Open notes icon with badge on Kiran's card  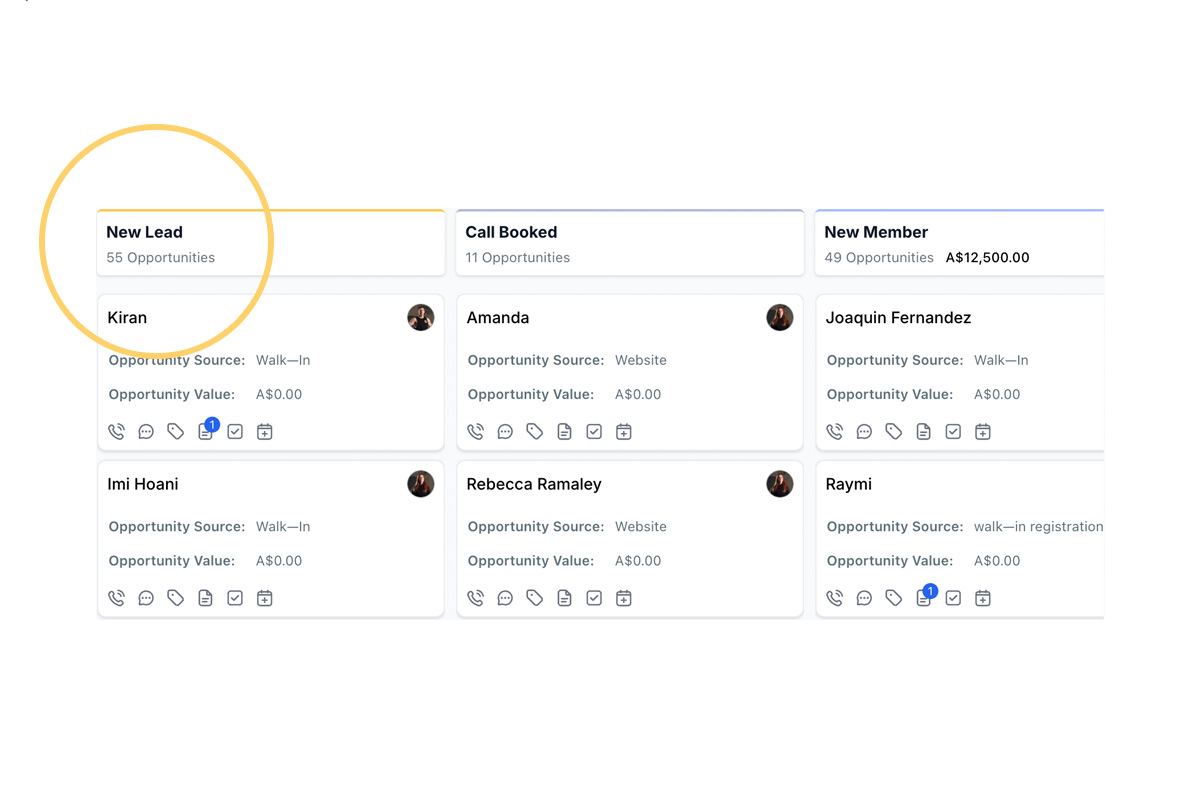click(x=206, y=432)
